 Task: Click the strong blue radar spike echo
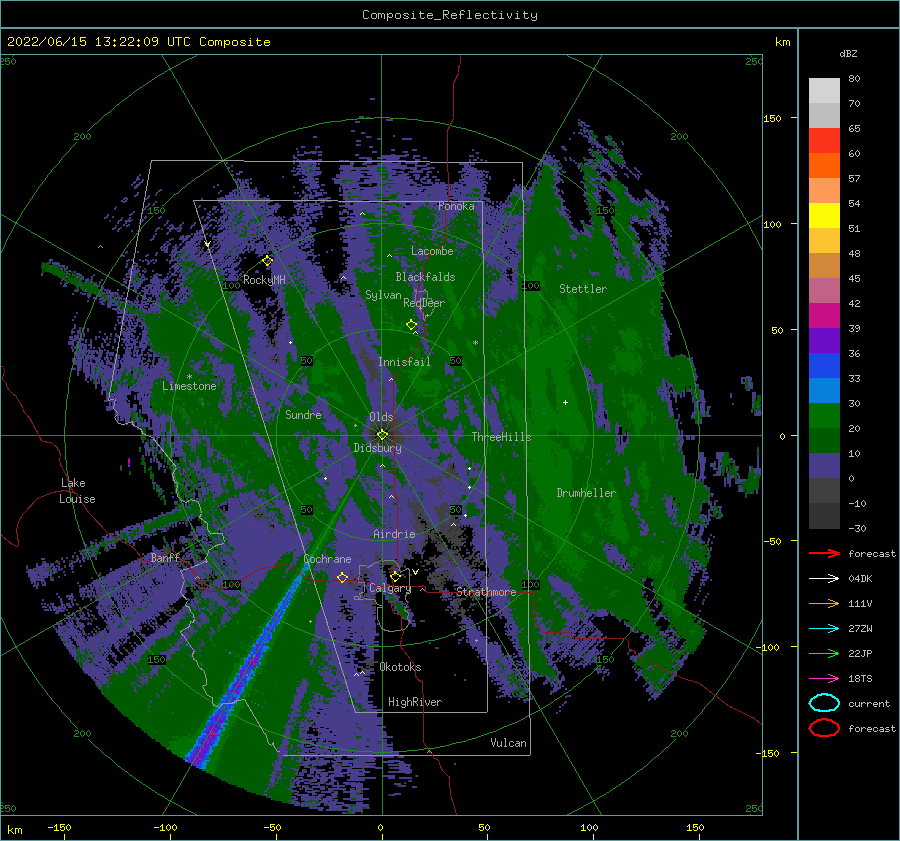click(250, 666)
